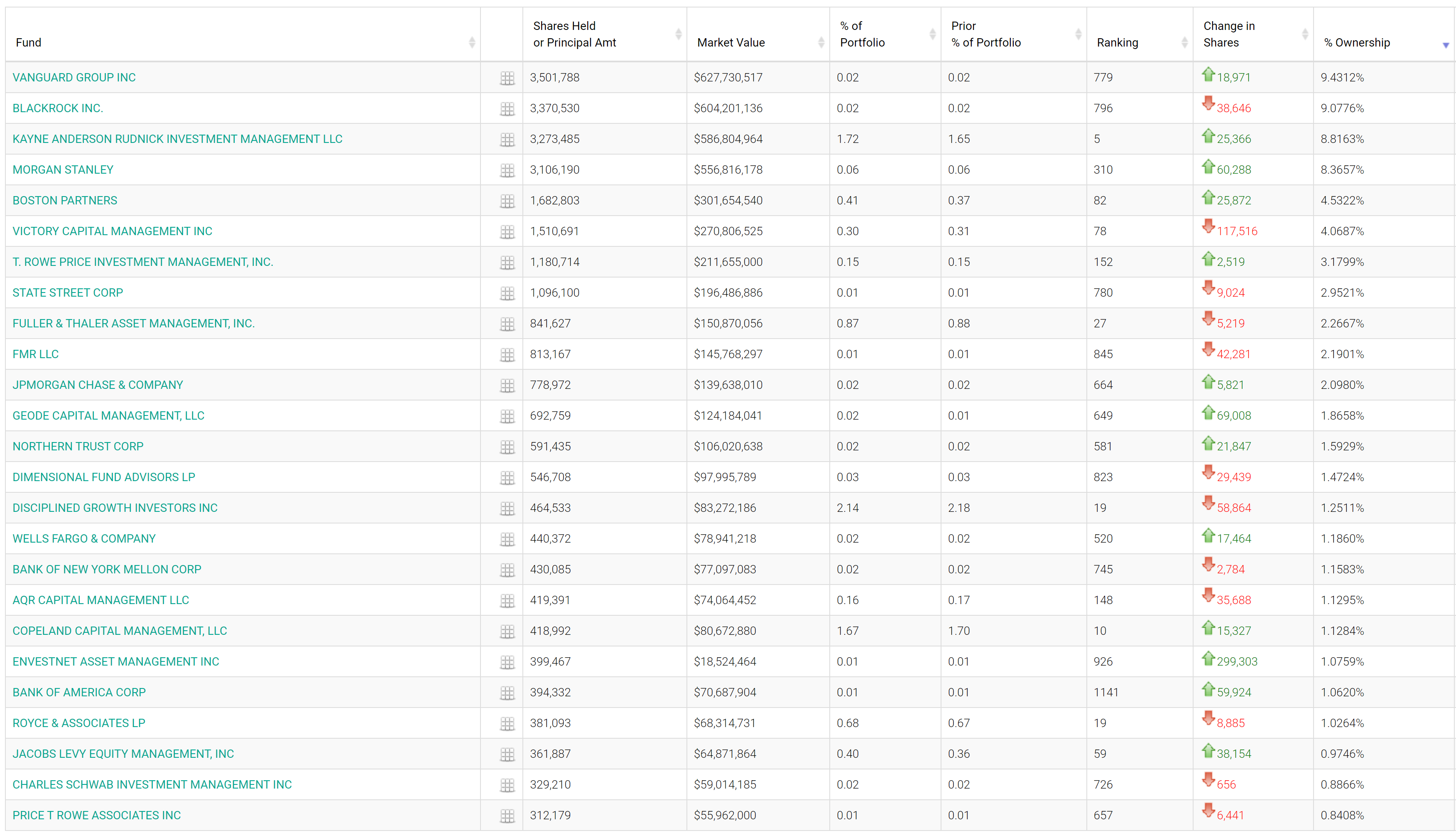This screenshot has height=833, width=1456.
Task: Open VANGUARD GROUP INC fund link
Action: (x=74, y=77)
